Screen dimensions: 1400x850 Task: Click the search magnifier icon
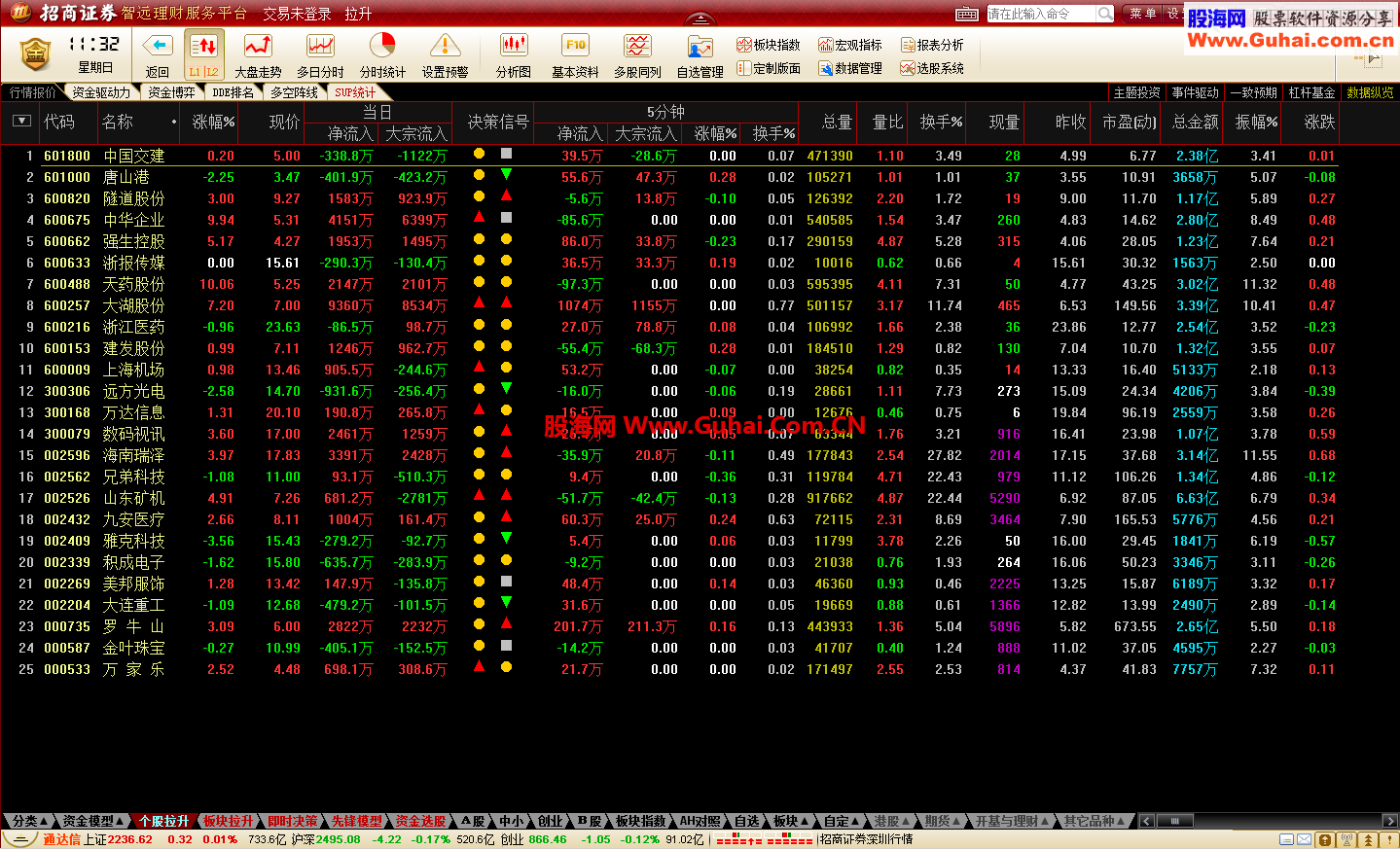click(x=1105, y=14)
